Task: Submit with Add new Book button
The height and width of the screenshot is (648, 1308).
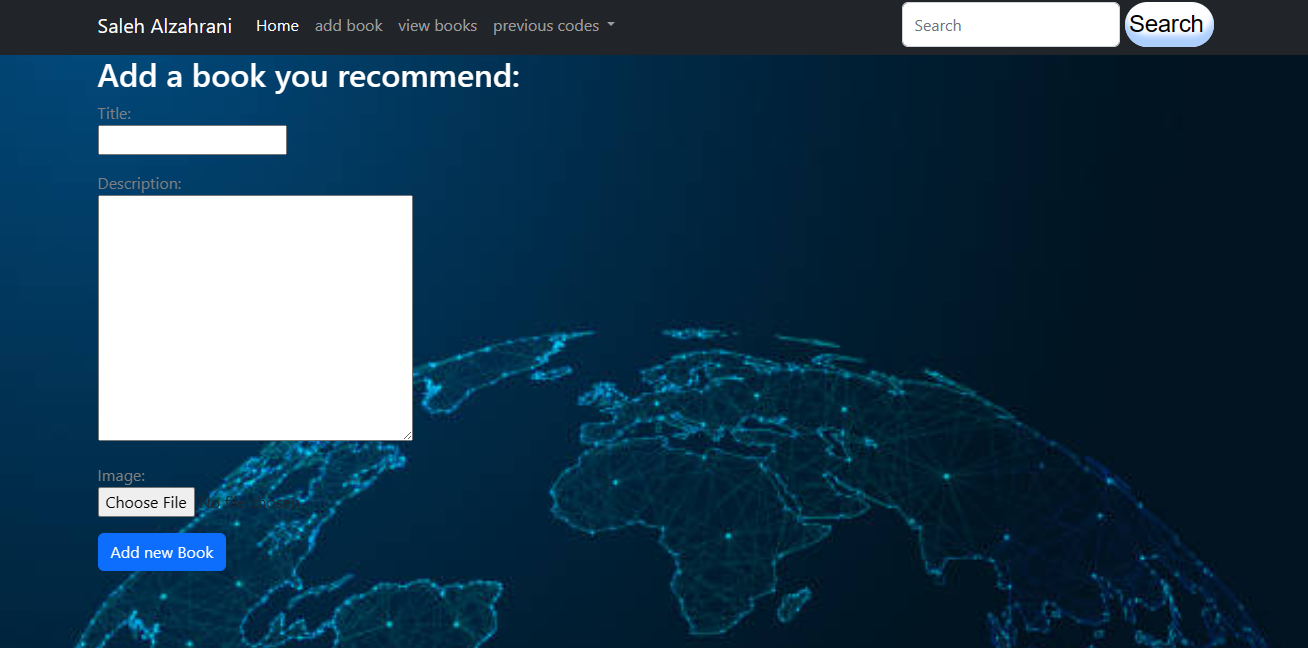Action: pyautogui.click(x=162, y=552)
